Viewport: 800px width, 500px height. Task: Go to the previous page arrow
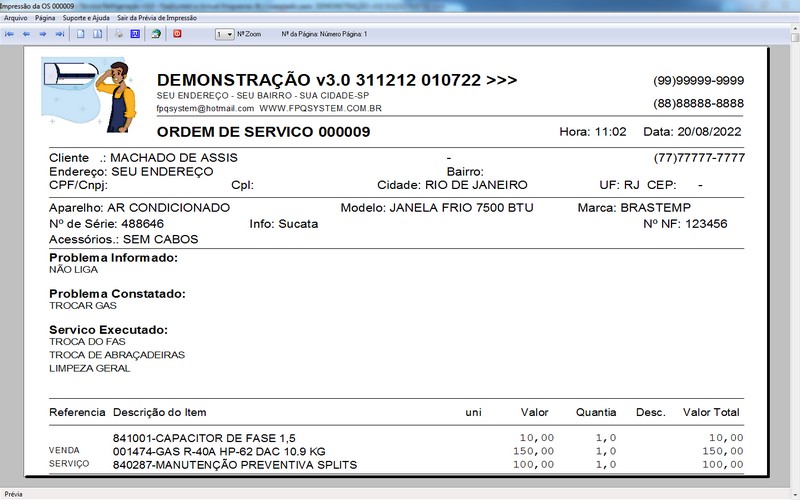pos(26,34)
